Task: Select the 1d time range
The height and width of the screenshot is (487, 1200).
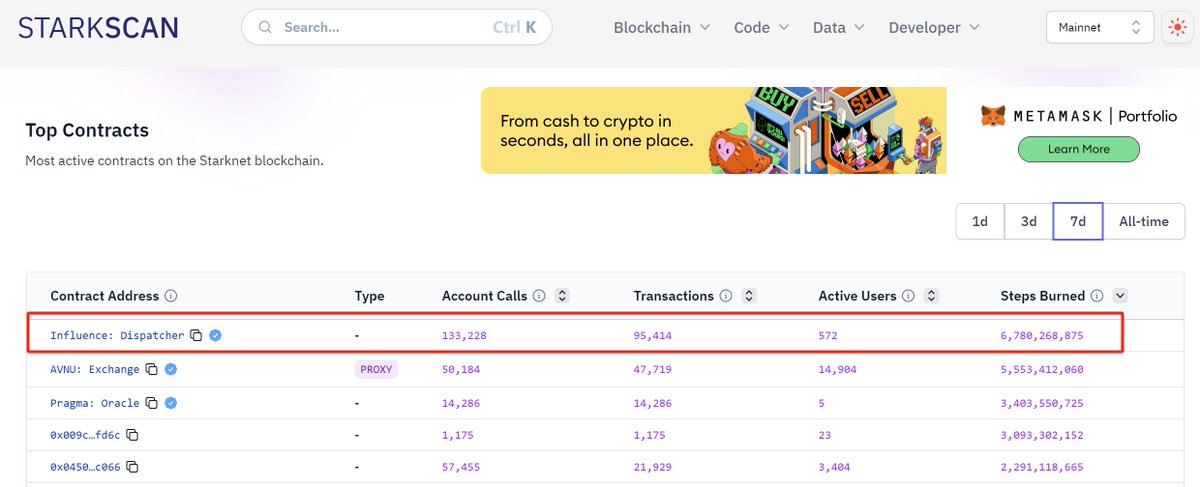Action: [980, 221]
